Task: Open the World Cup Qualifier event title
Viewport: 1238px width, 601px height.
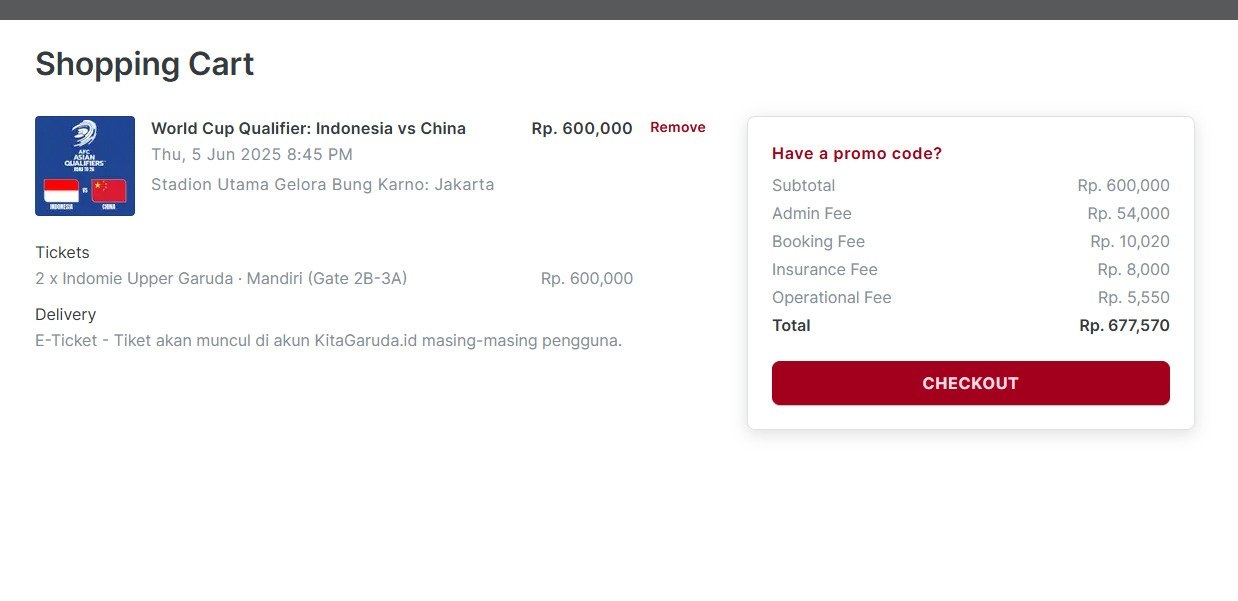Action: point(308,128)
